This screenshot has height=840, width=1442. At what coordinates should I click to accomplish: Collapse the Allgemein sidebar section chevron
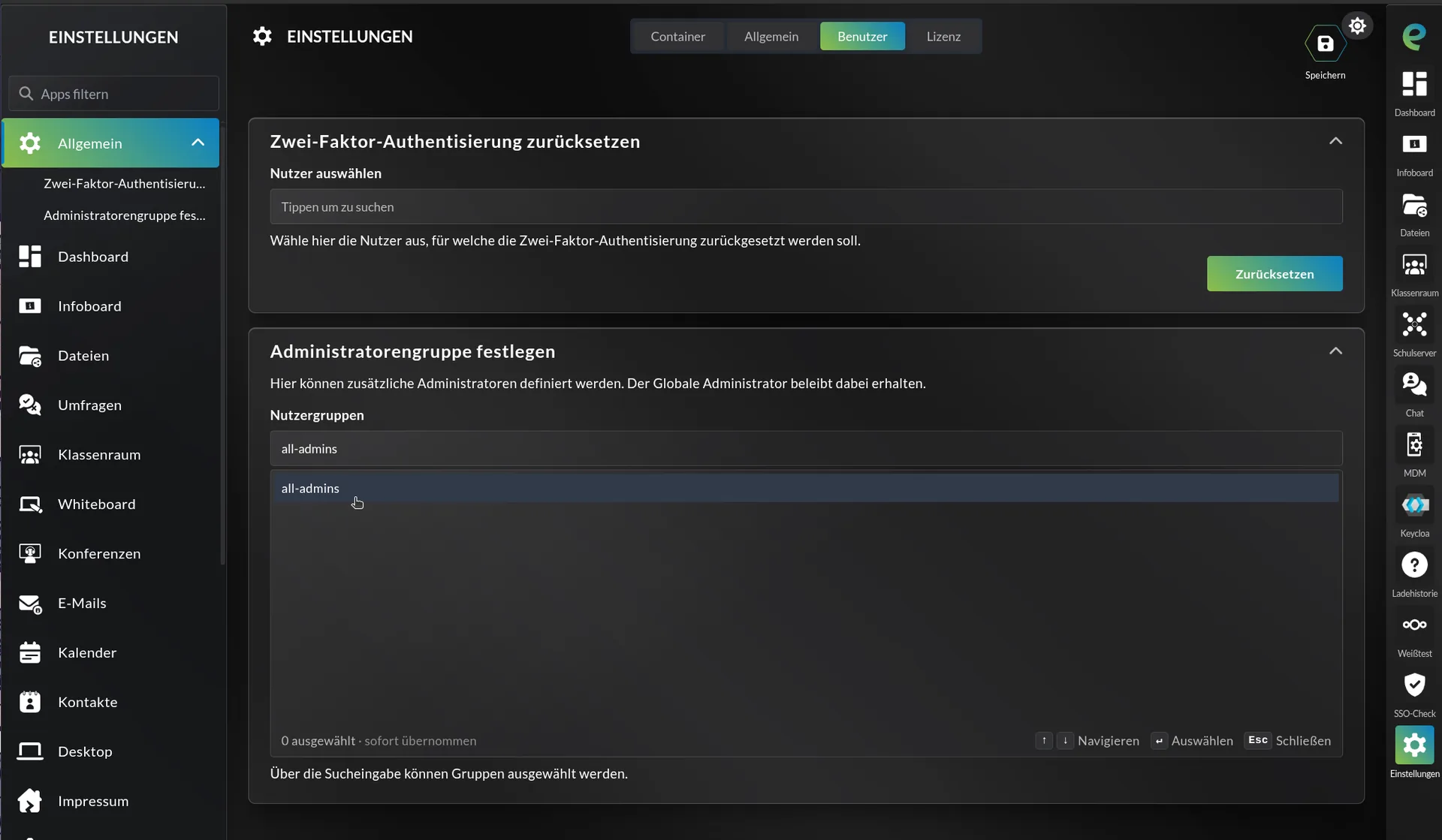198,143
